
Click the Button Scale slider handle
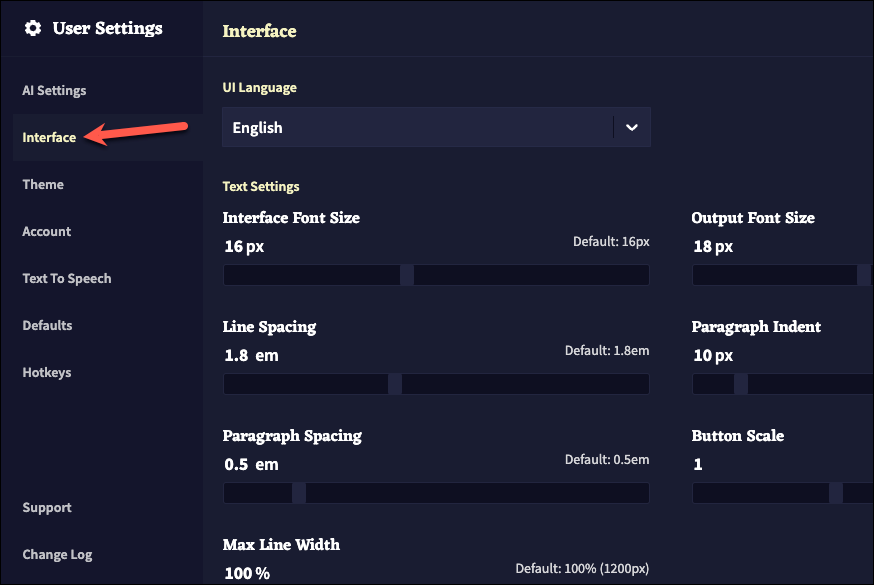tap(836, 493)
